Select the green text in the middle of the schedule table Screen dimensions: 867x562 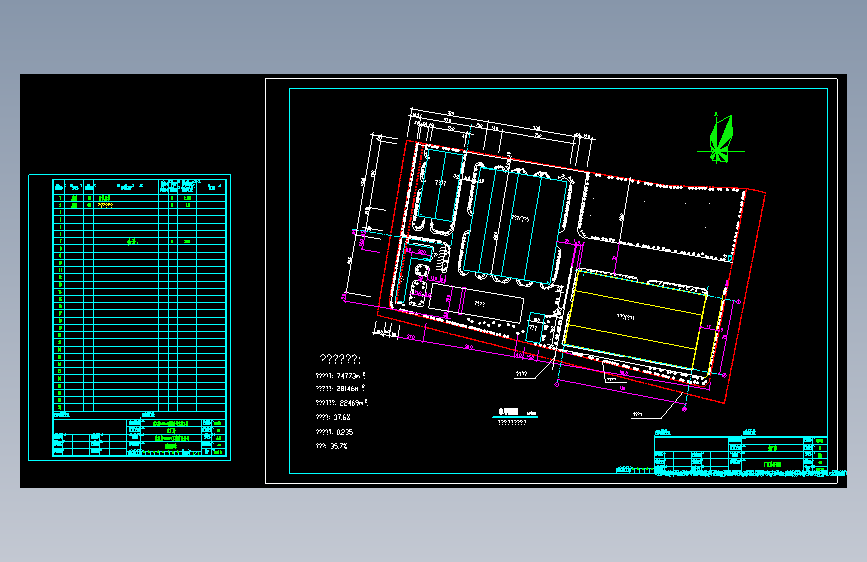[132, 242]
